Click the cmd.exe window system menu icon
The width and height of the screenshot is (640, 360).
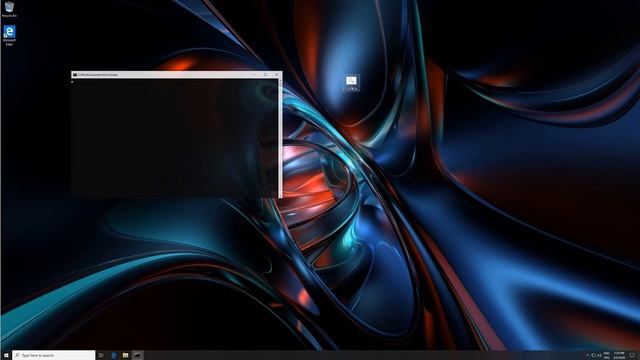pyautogui.click(x=75, y=75)
